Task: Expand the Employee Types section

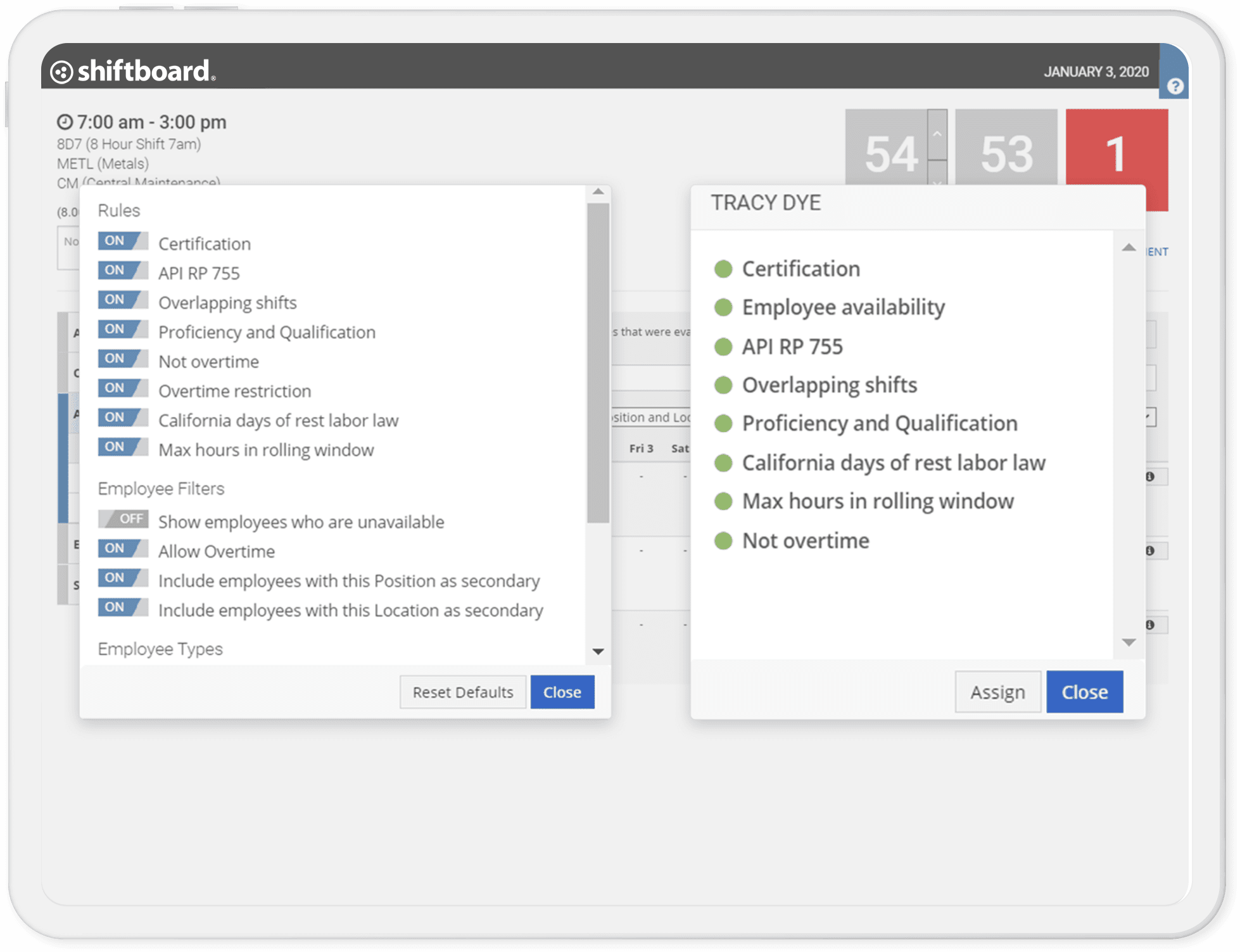Action: coord(598,648)
